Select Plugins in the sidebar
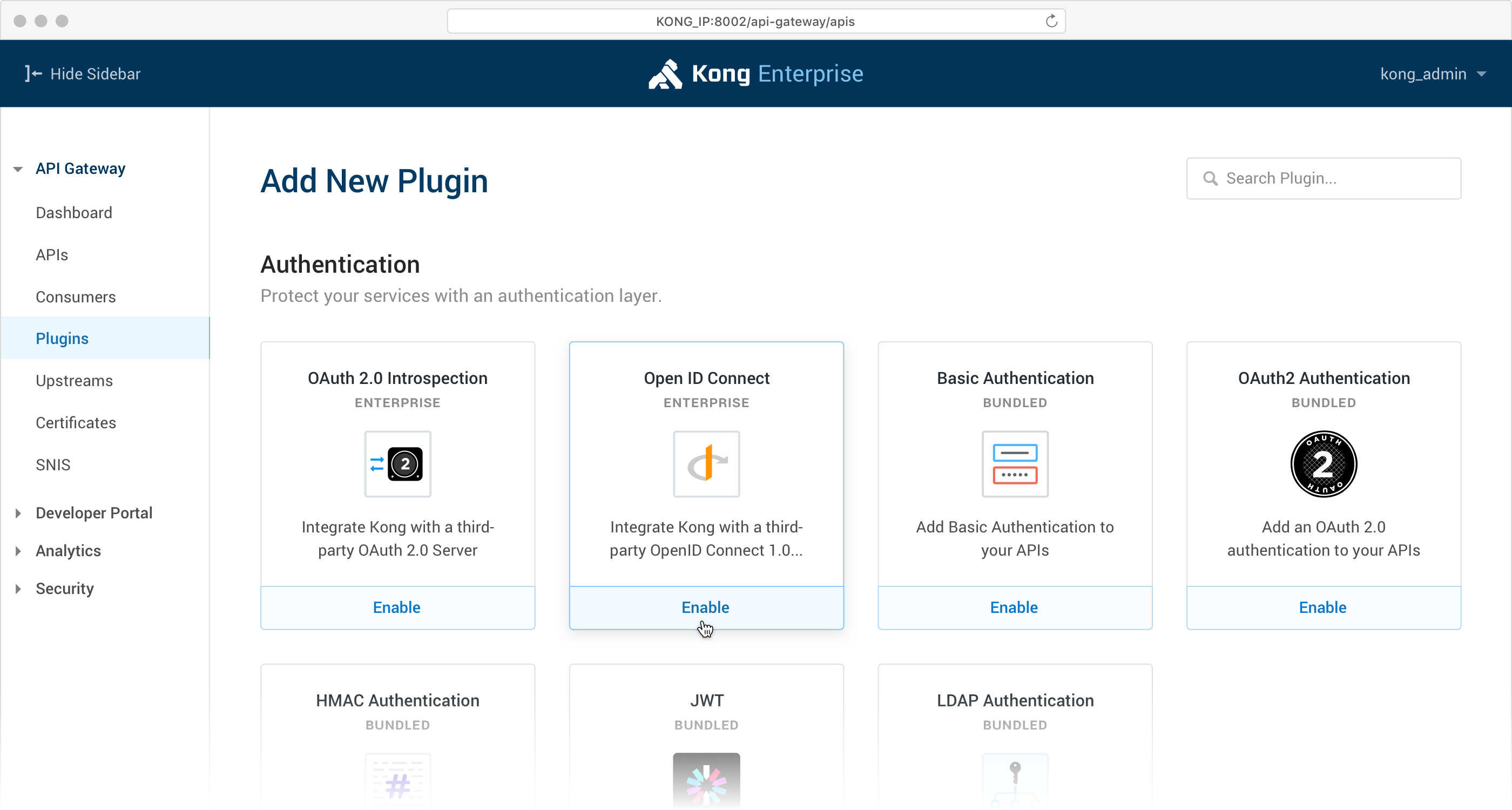 (x=105, y=338)
